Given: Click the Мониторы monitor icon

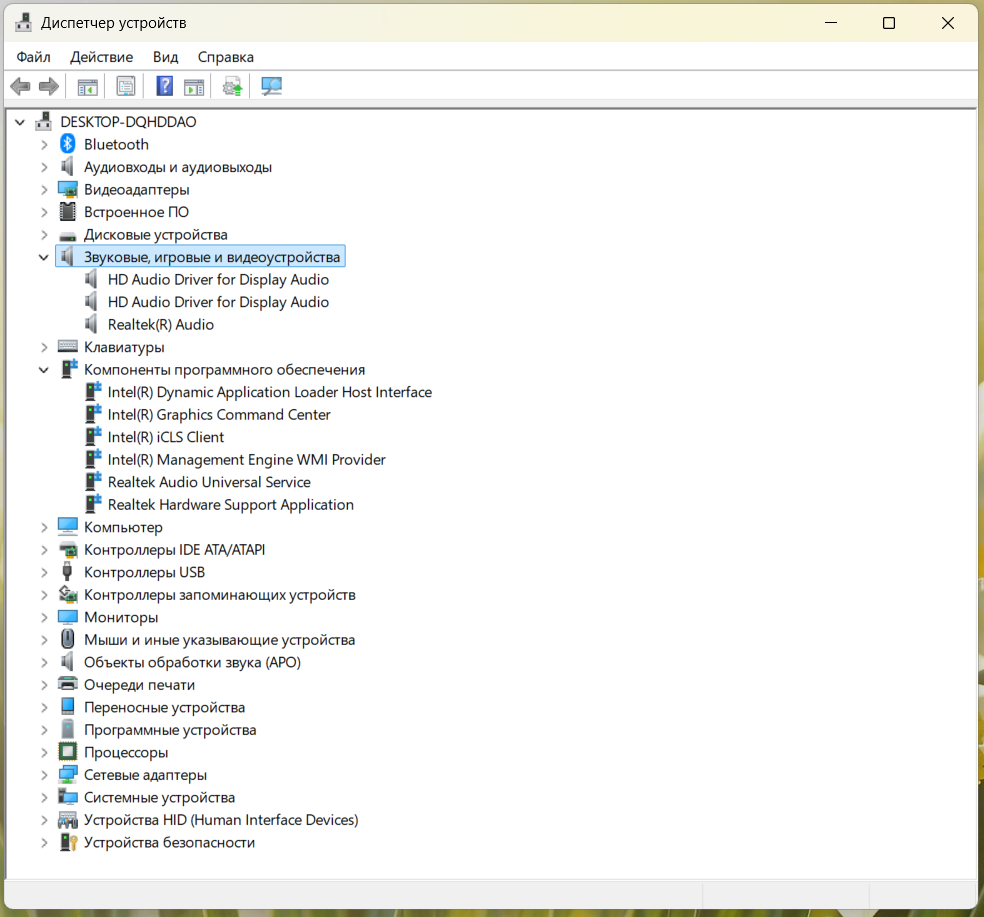Looking at the screenshot, I should point(68,617).
